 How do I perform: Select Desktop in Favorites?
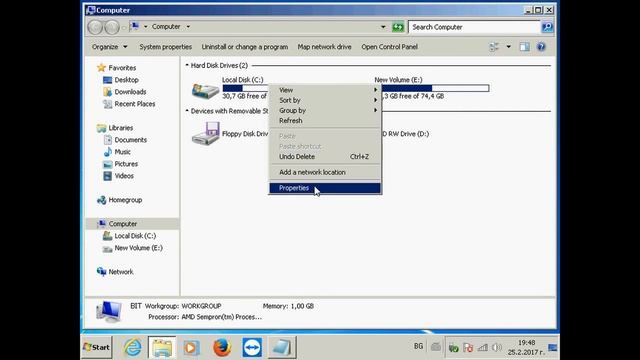tap(126, 80)
